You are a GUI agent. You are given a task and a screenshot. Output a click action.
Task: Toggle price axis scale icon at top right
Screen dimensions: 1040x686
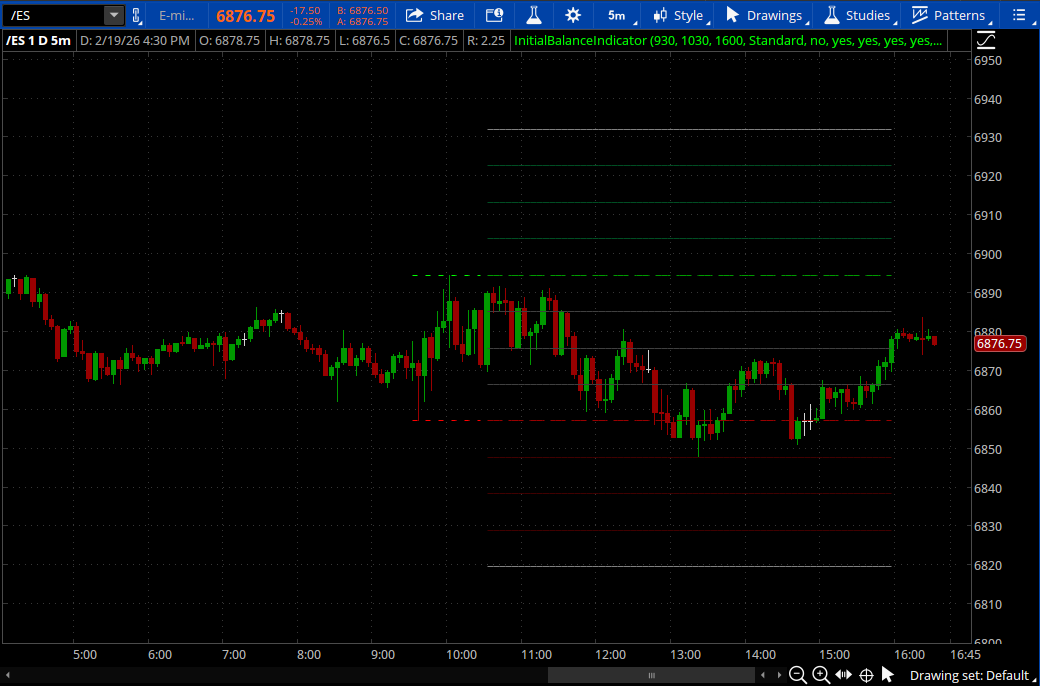tap(986, 40)
